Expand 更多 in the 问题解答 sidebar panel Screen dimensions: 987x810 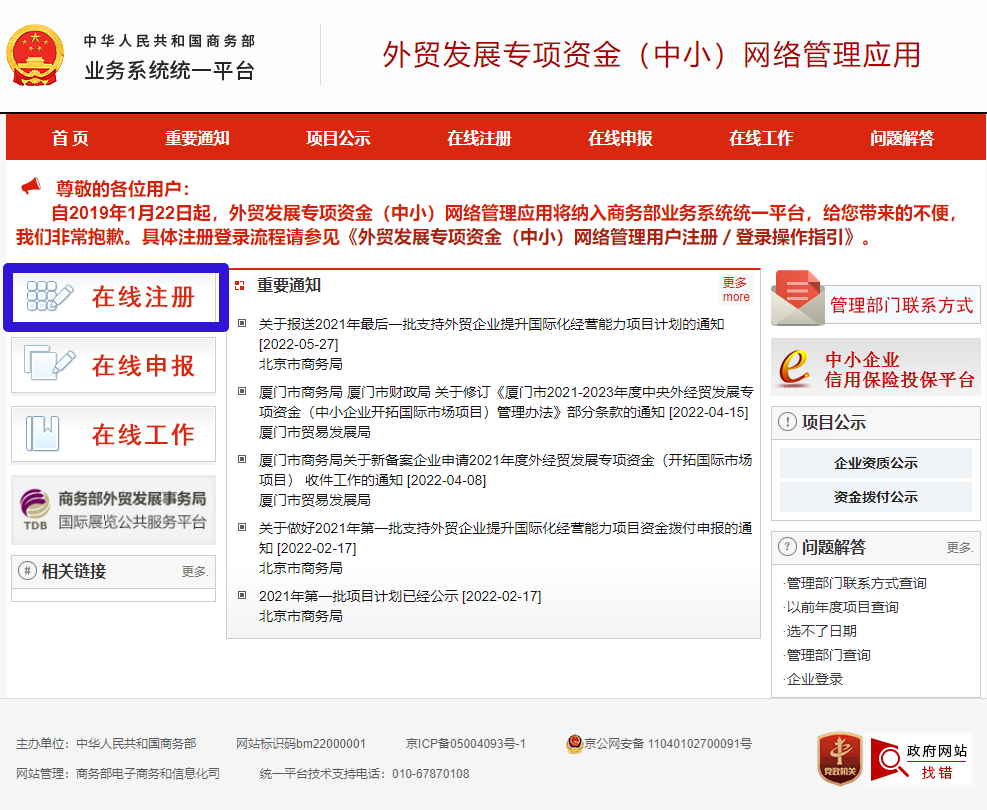tap(959, 548)
